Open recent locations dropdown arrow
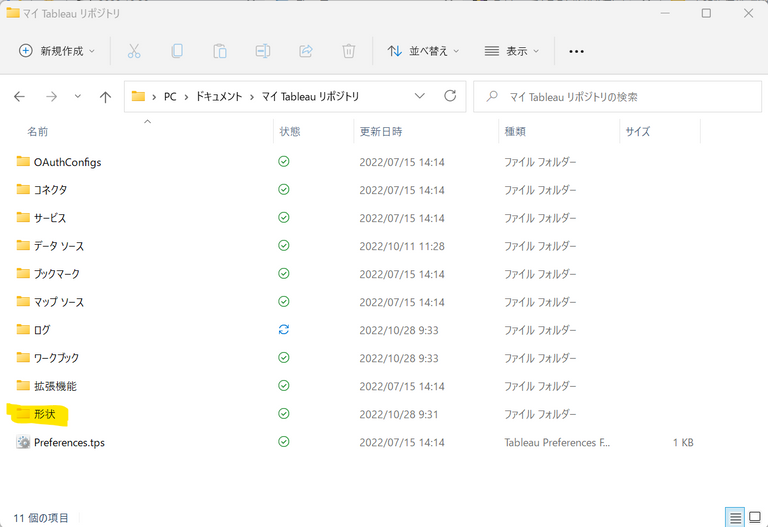The width and height of the screenshot is (768, 527). pyautogui.click(x=77, y=96)
